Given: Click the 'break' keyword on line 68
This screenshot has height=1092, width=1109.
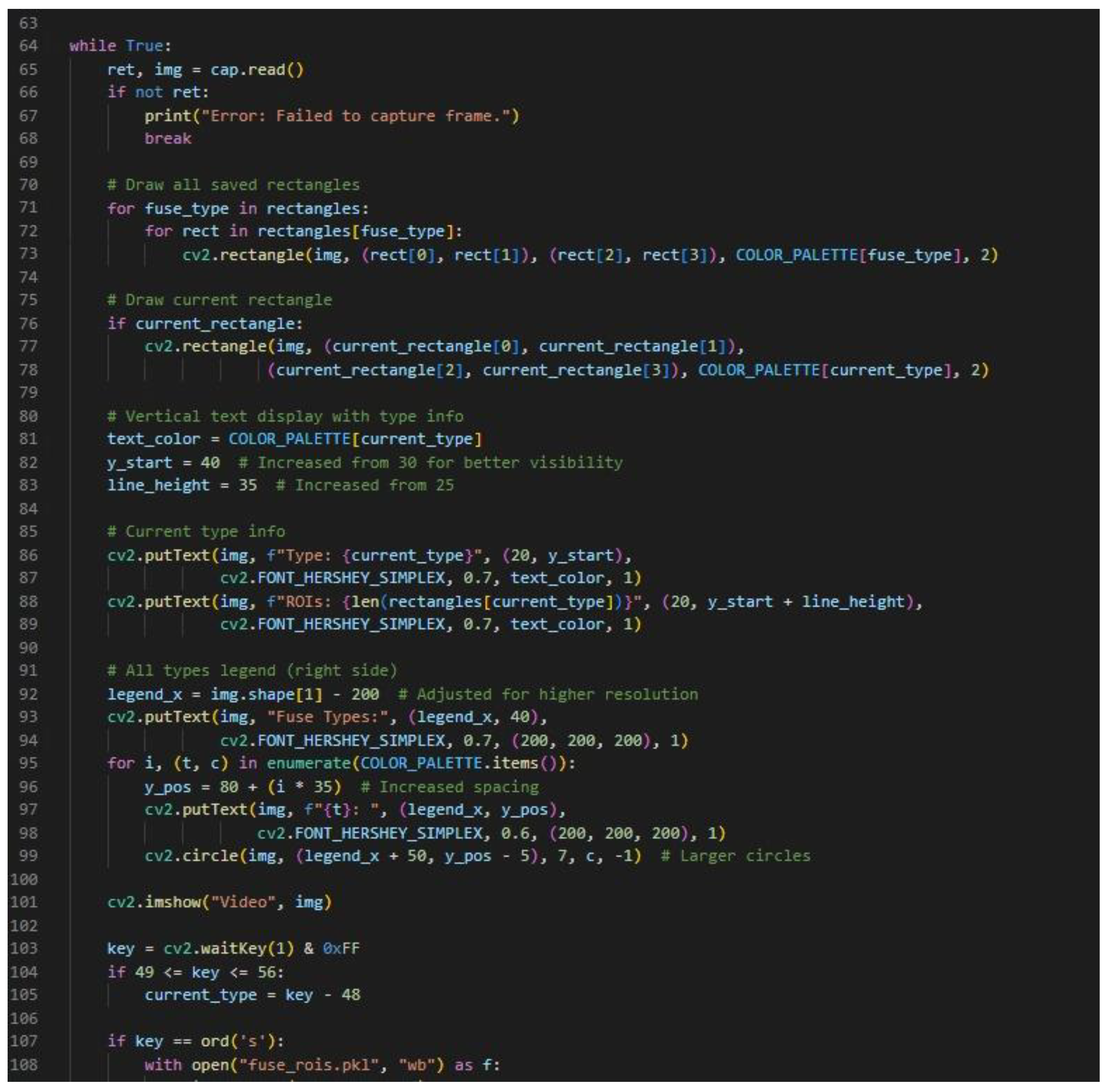Looking at the screenshot, I should click(168, 139).
